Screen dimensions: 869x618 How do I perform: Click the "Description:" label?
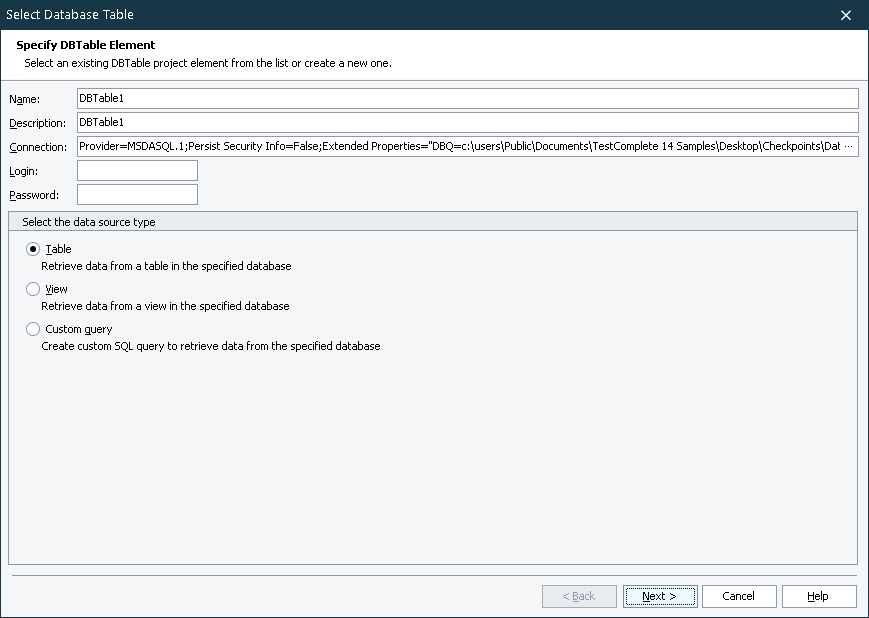(37, 123)
